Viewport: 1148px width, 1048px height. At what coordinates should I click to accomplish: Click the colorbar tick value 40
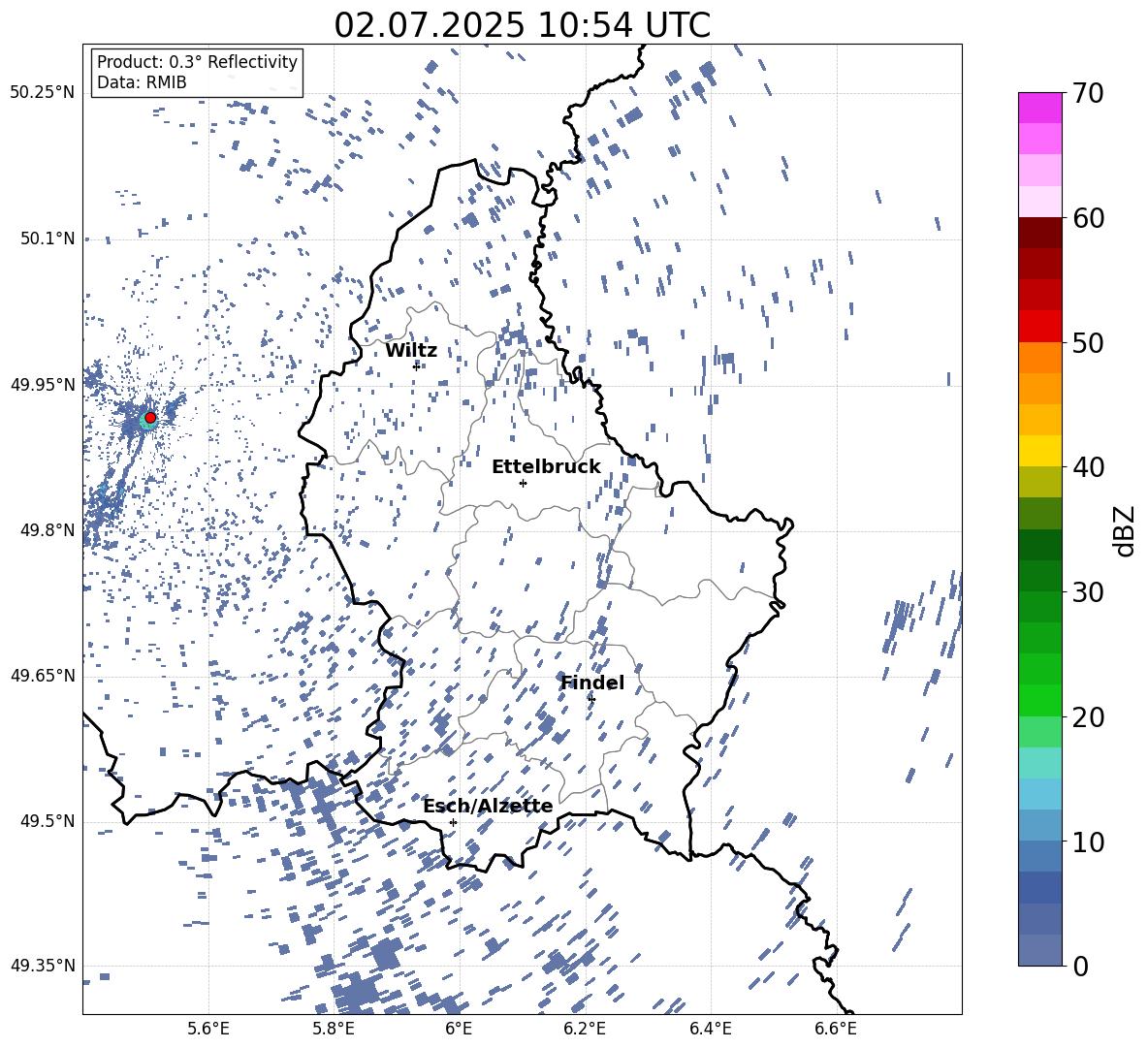click(x=1088, y=467)
